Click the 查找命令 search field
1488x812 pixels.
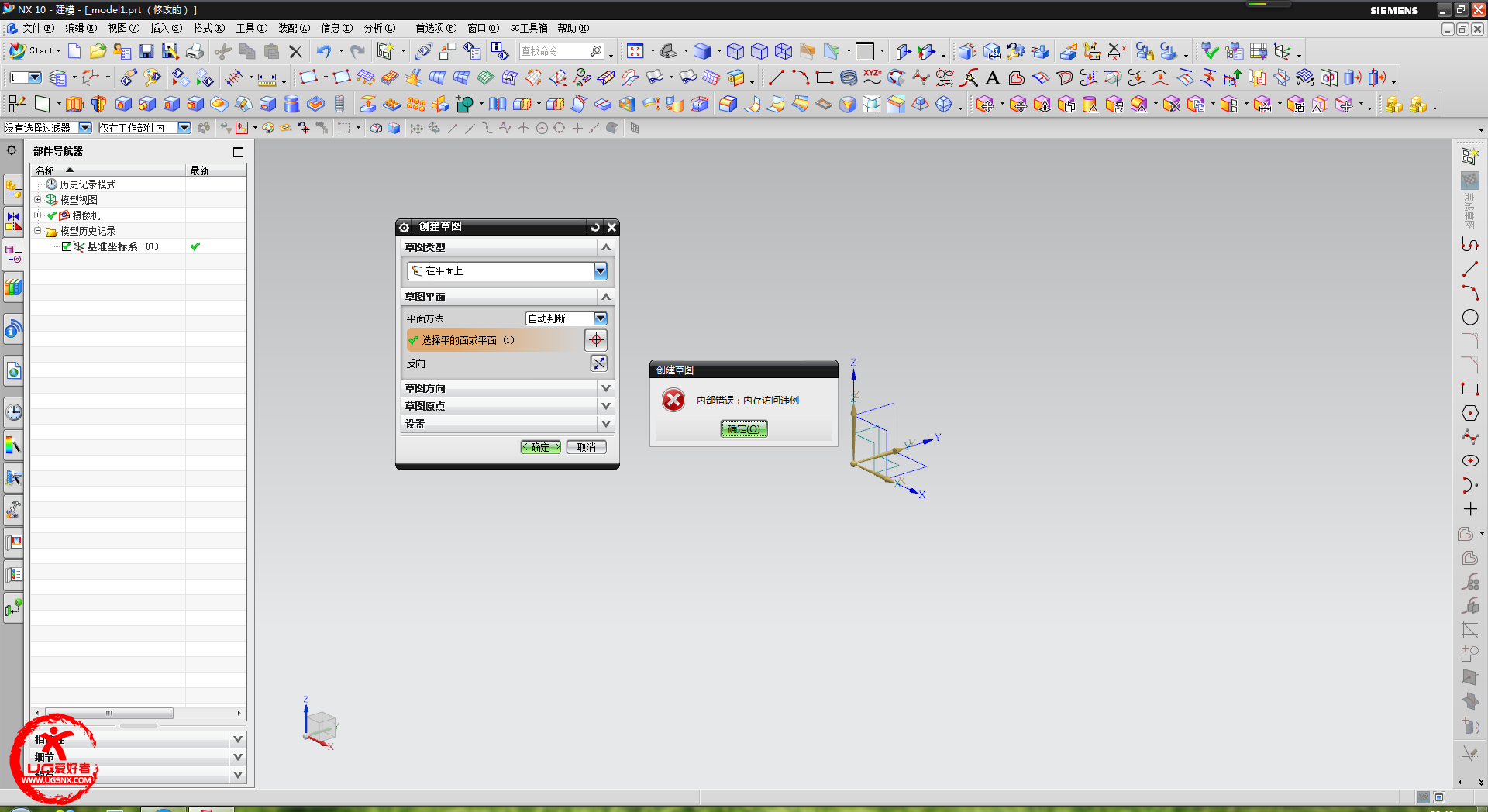[x=562, y=51]
